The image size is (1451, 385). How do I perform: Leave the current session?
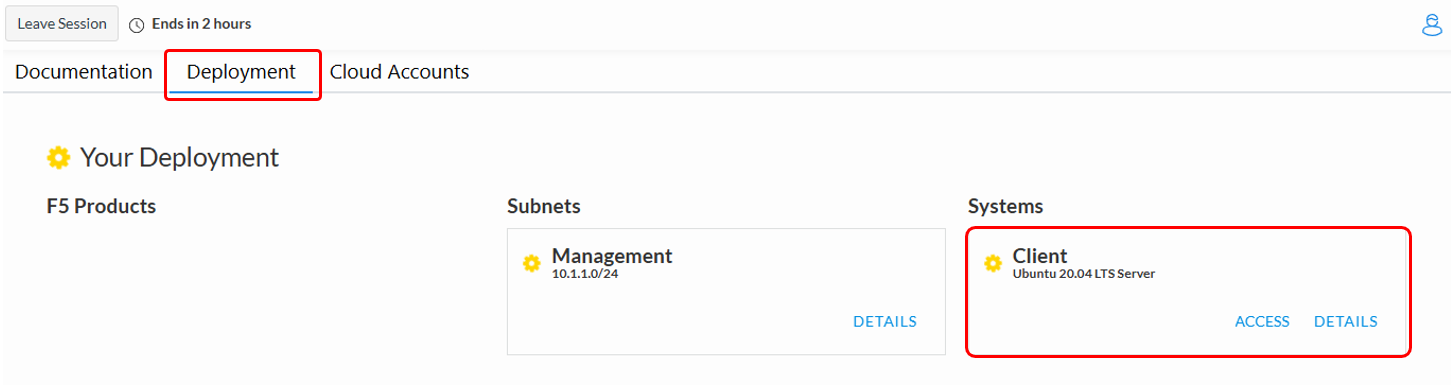tap(62, 24)
